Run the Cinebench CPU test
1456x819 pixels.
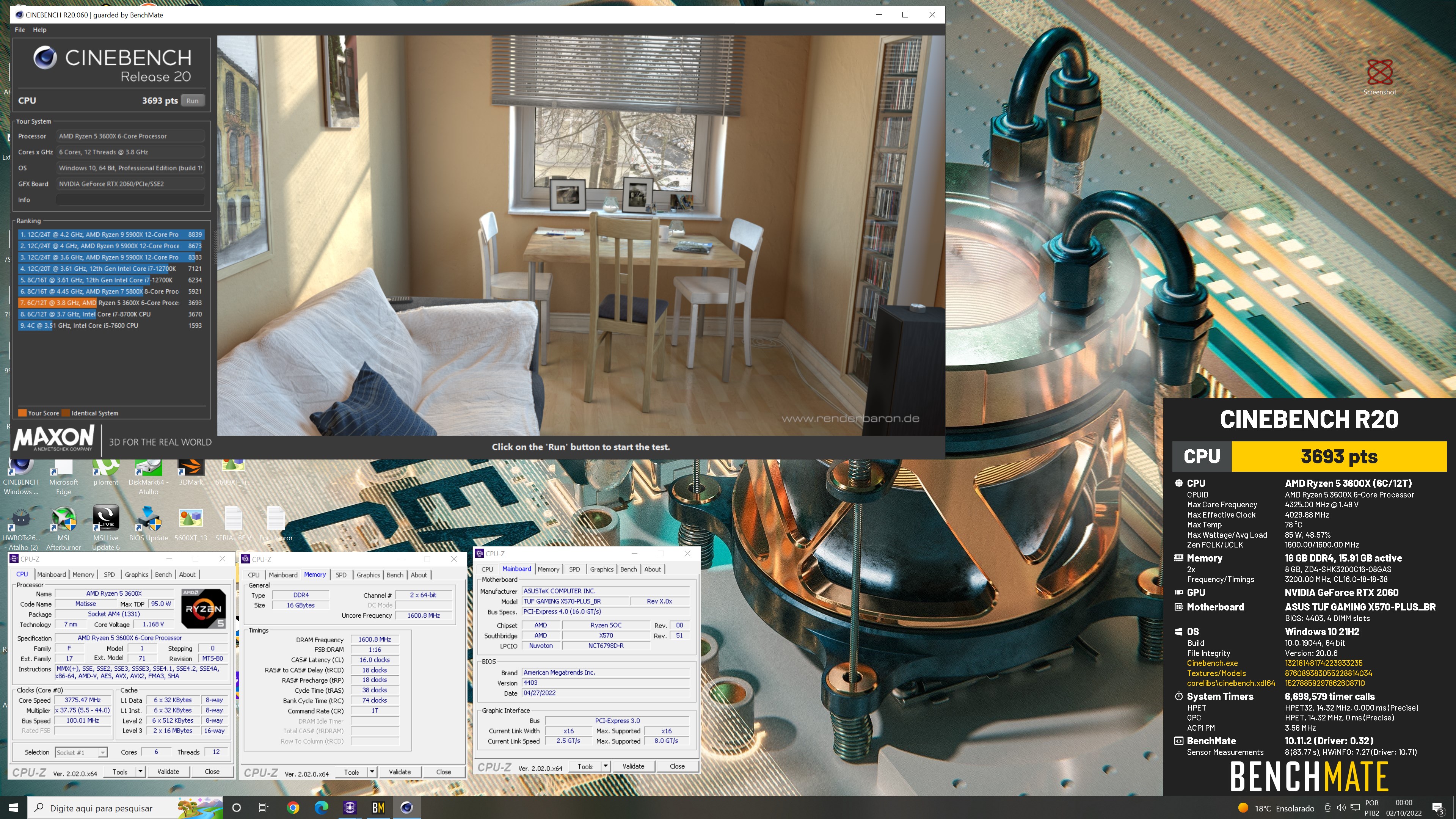(x=193, y=100)
